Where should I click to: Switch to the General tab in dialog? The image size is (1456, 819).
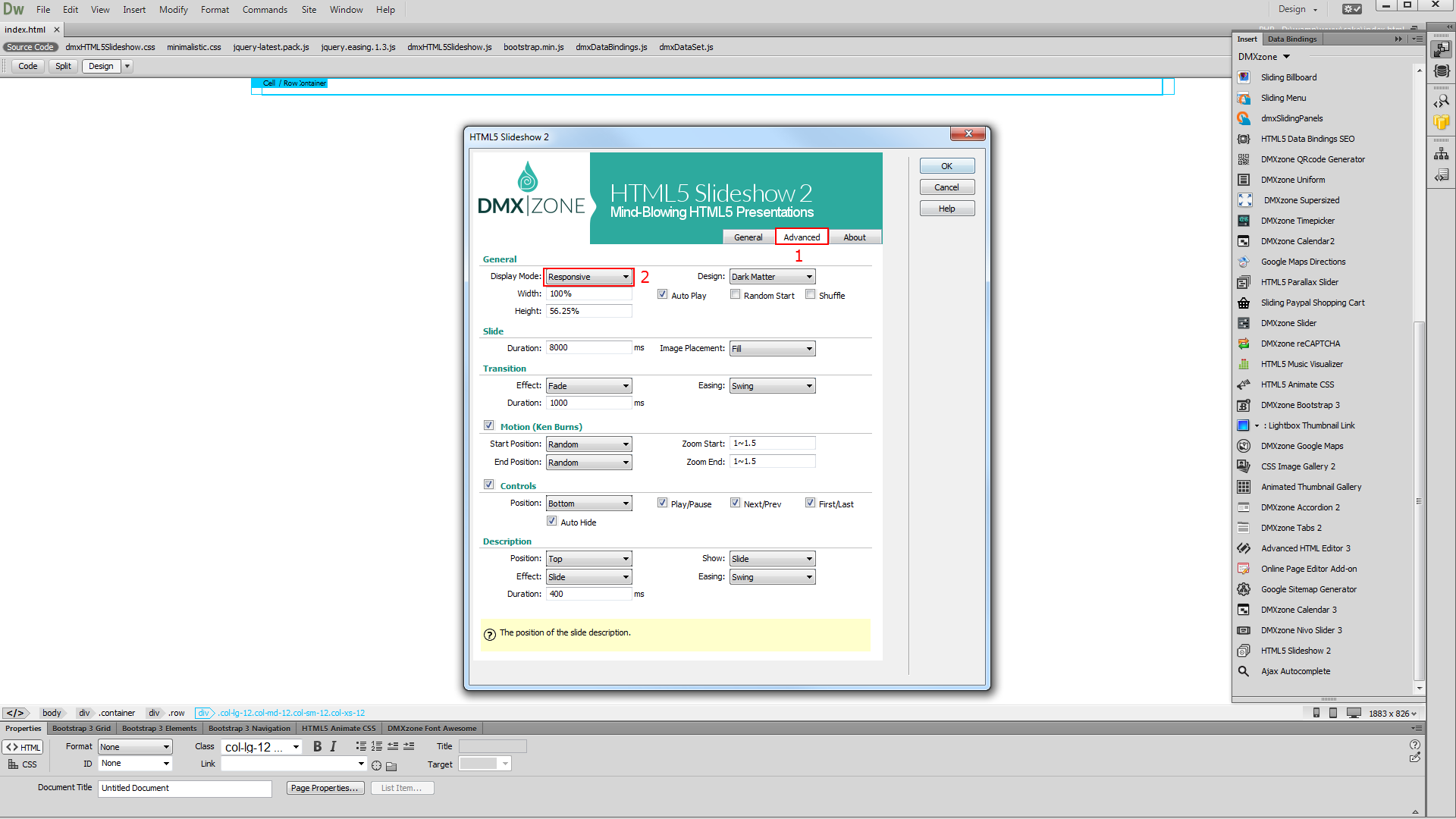tap(748, 237)
